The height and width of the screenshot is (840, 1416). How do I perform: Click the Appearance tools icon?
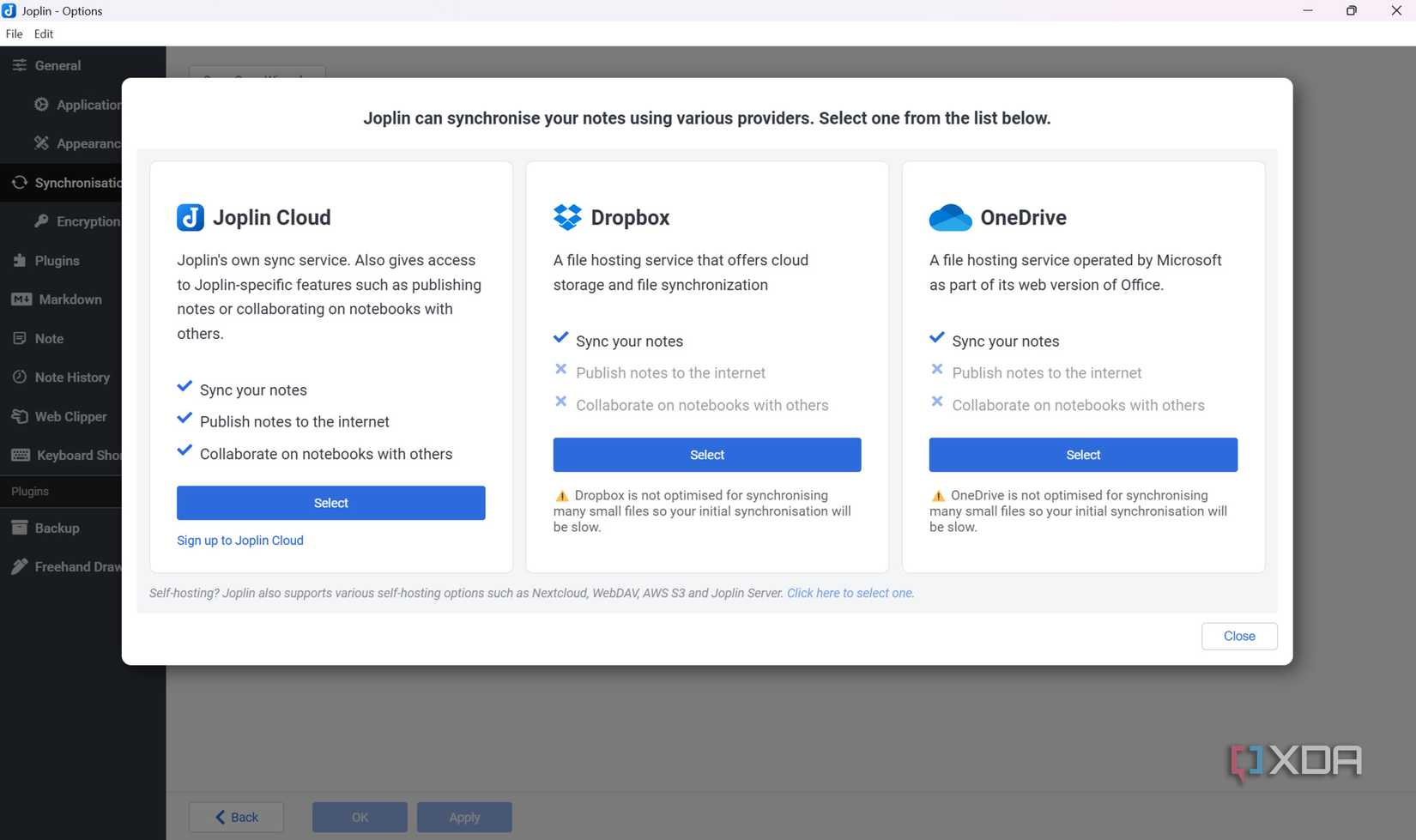click(41, 143)
